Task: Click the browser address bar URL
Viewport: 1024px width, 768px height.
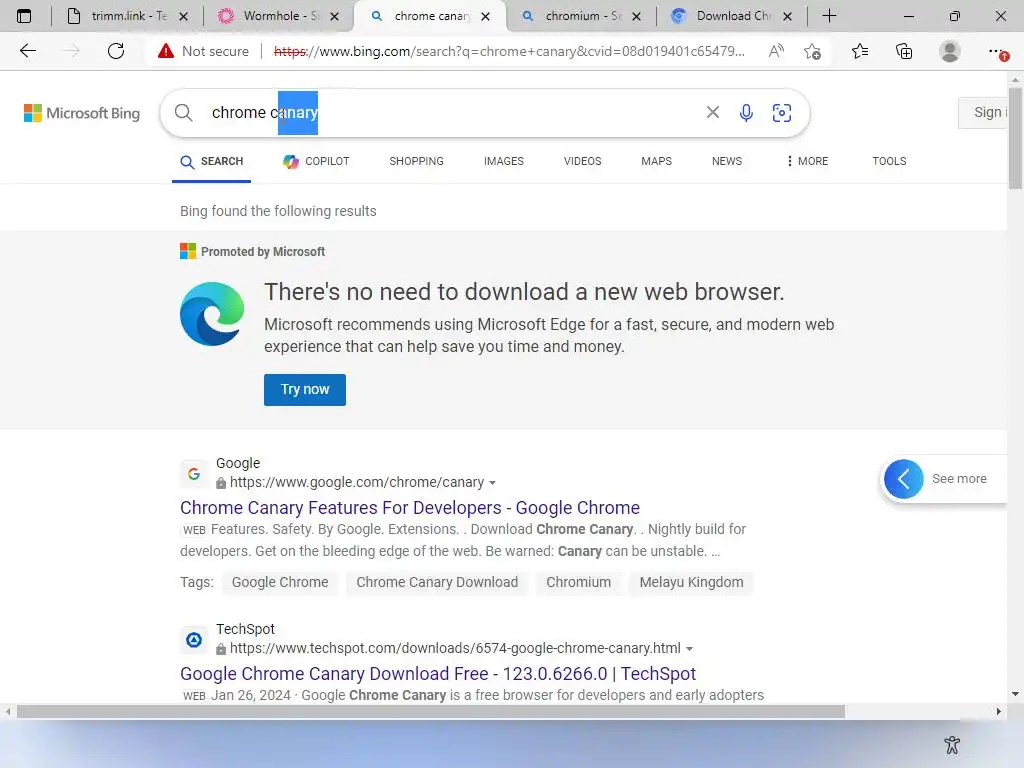Action: [x=509, y=51]
